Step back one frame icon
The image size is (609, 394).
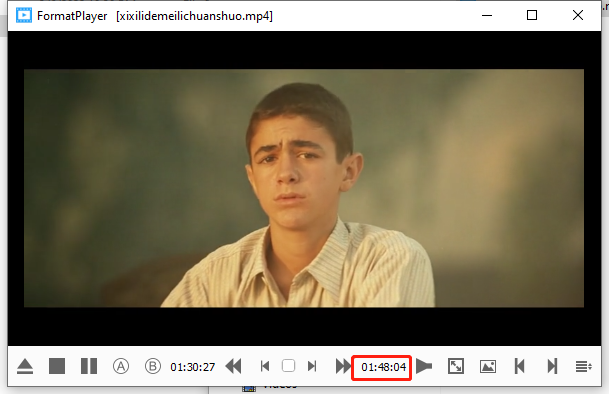(265, 366)
